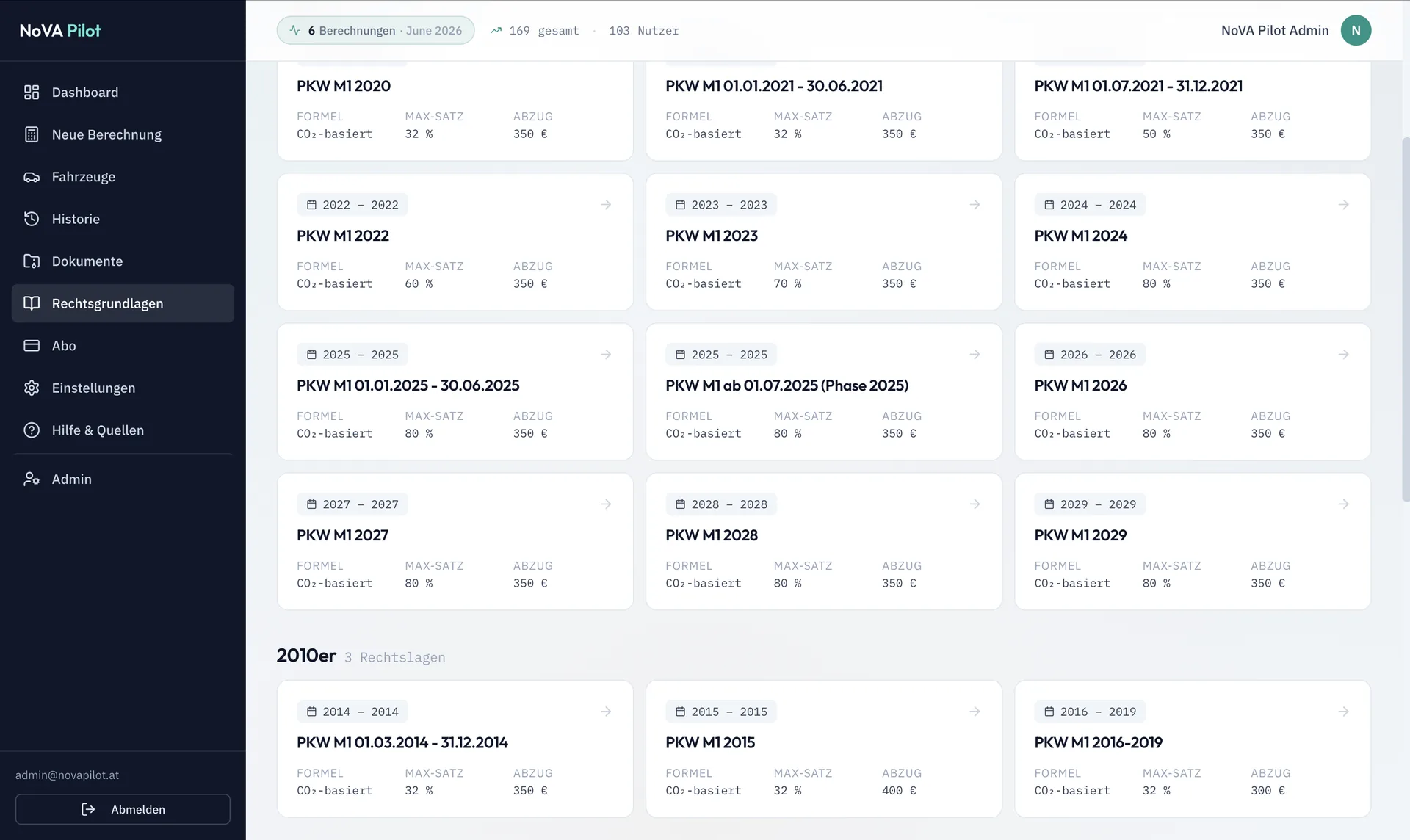Open arrow on PKW M1 01.03.2014 - 31.12.2014 card
Viewport: 1410px width, 840px height.
coord(606,712)
